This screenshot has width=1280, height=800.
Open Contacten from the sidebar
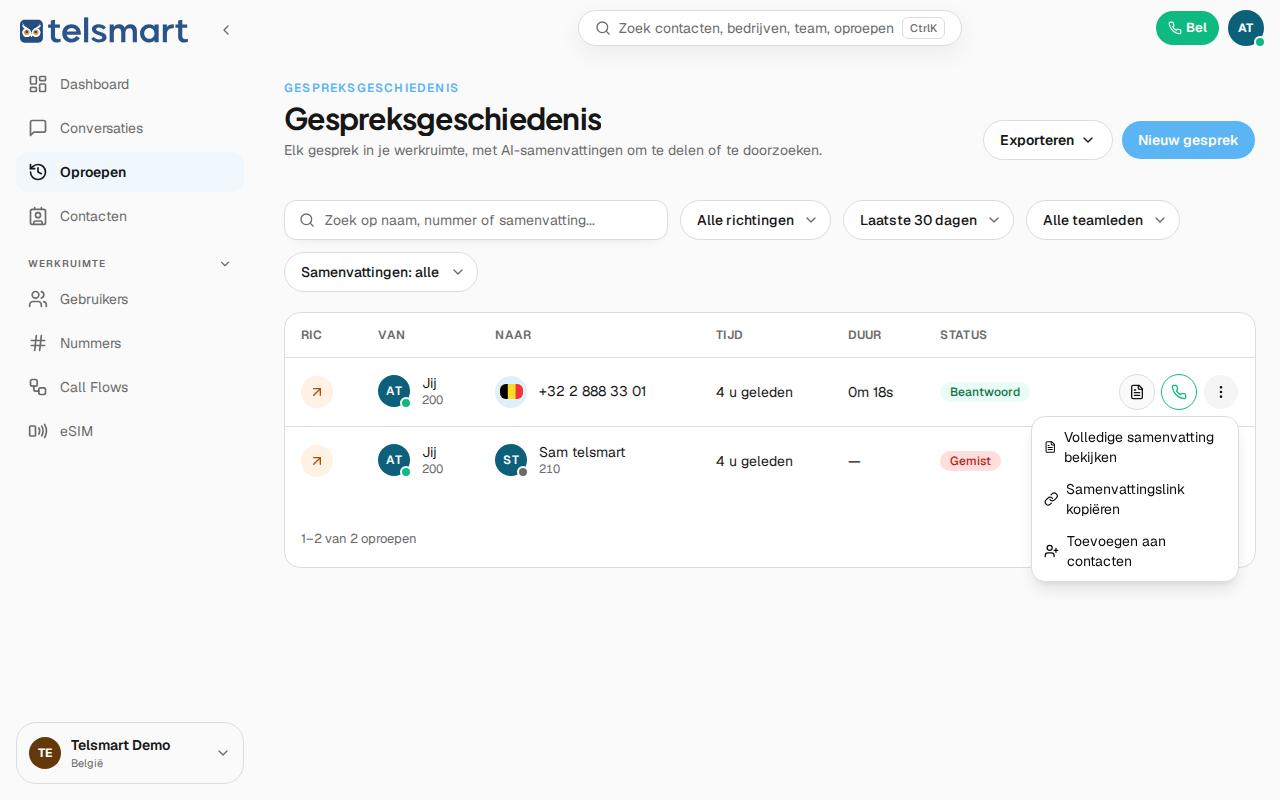pyautogui.click(x=130, y=216)
